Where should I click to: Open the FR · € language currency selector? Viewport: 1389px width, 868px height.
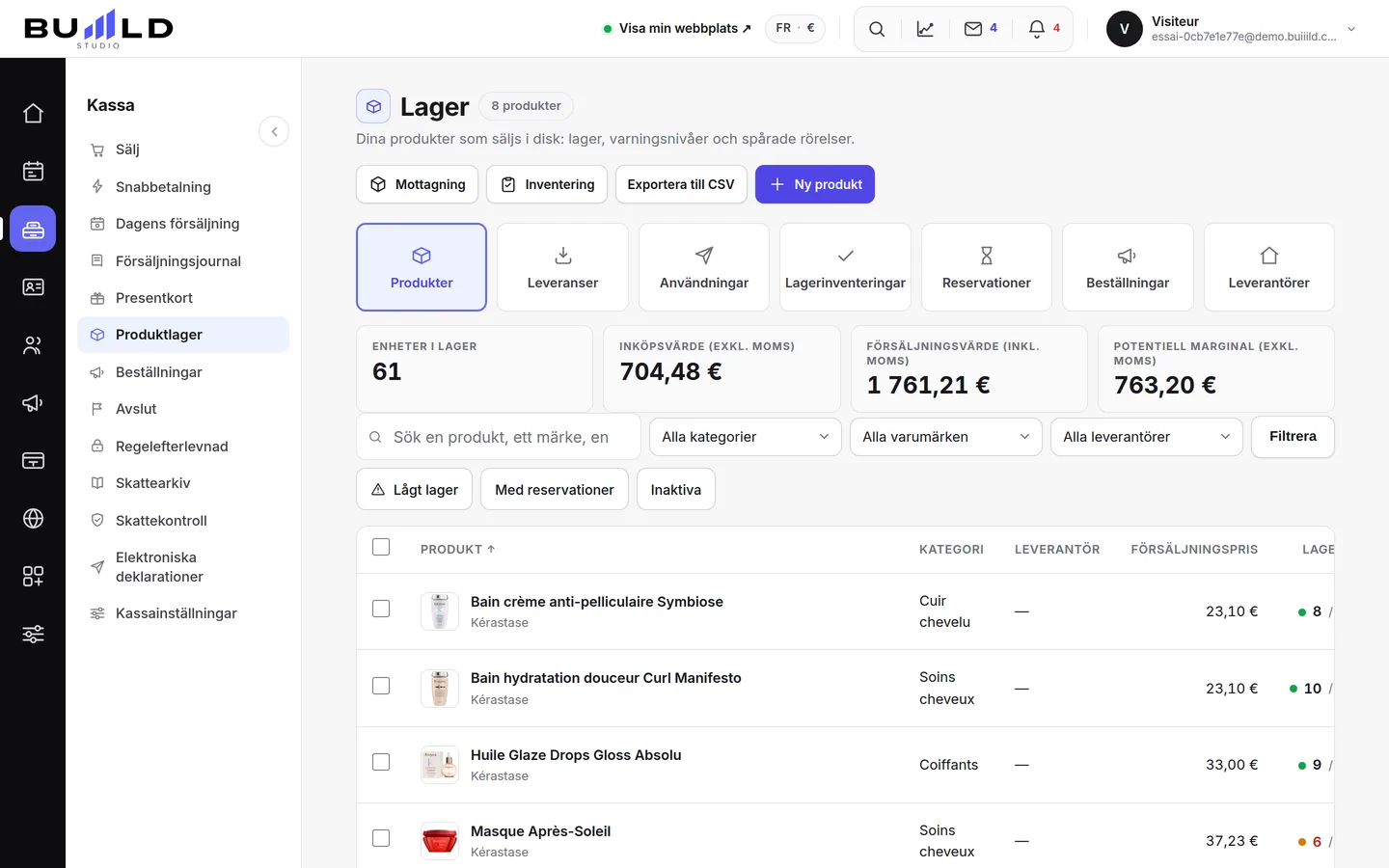pos(795,28)
